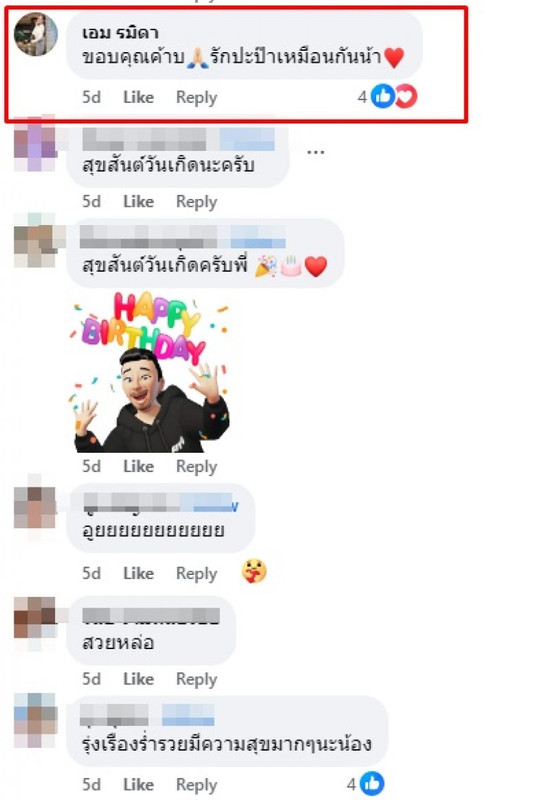
Task: Open the Happy Birthday avatar sticker
Action: point(149,372)
